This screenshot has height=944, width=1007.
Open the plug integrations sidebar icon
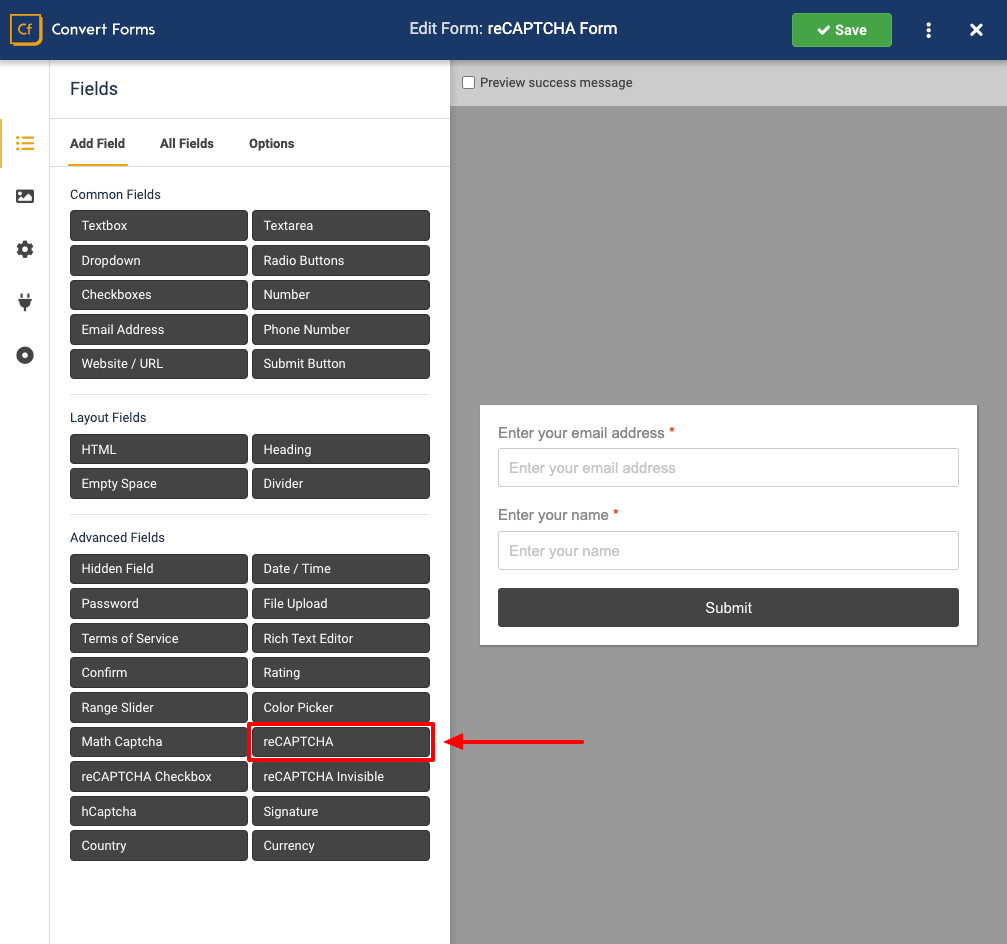(x=25, y=302)
